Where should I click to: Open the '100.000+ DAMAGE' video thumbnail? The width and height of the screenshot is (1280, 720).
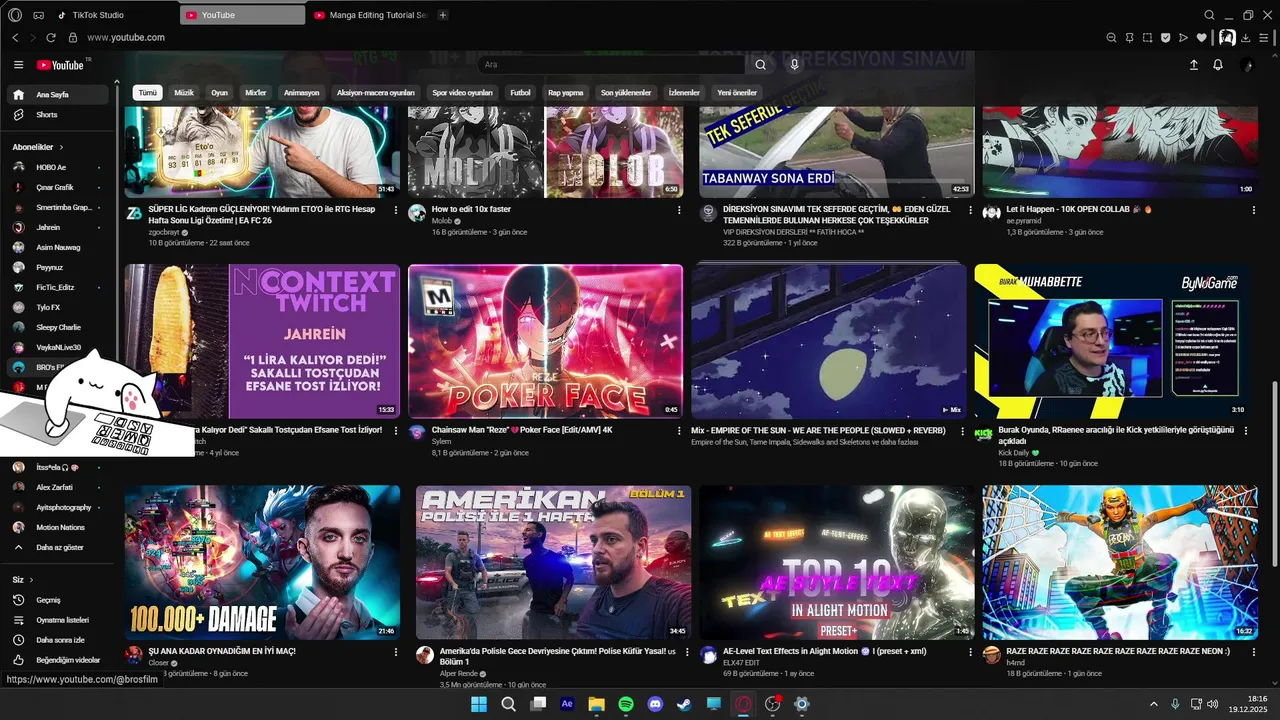[x=262, y=563]
